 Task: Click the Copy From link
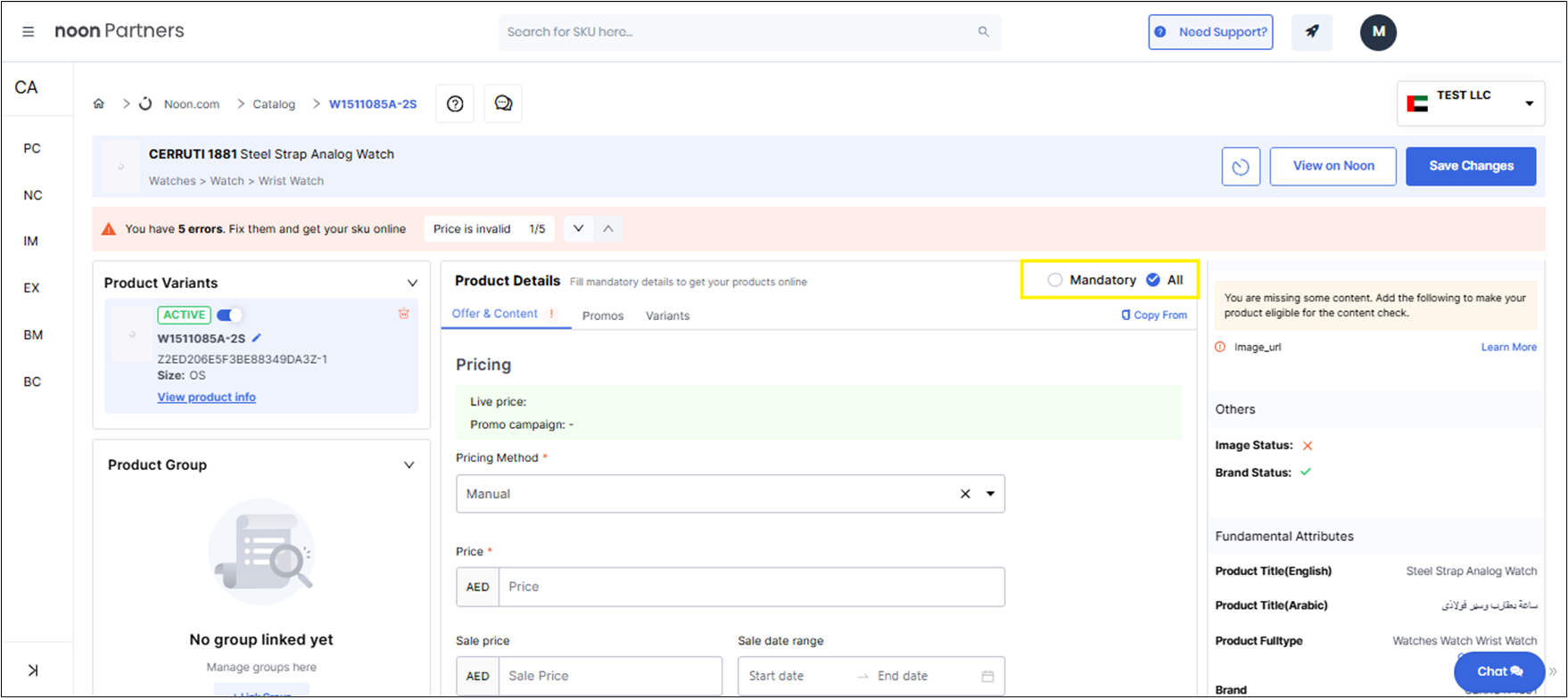coord(1154,315)
